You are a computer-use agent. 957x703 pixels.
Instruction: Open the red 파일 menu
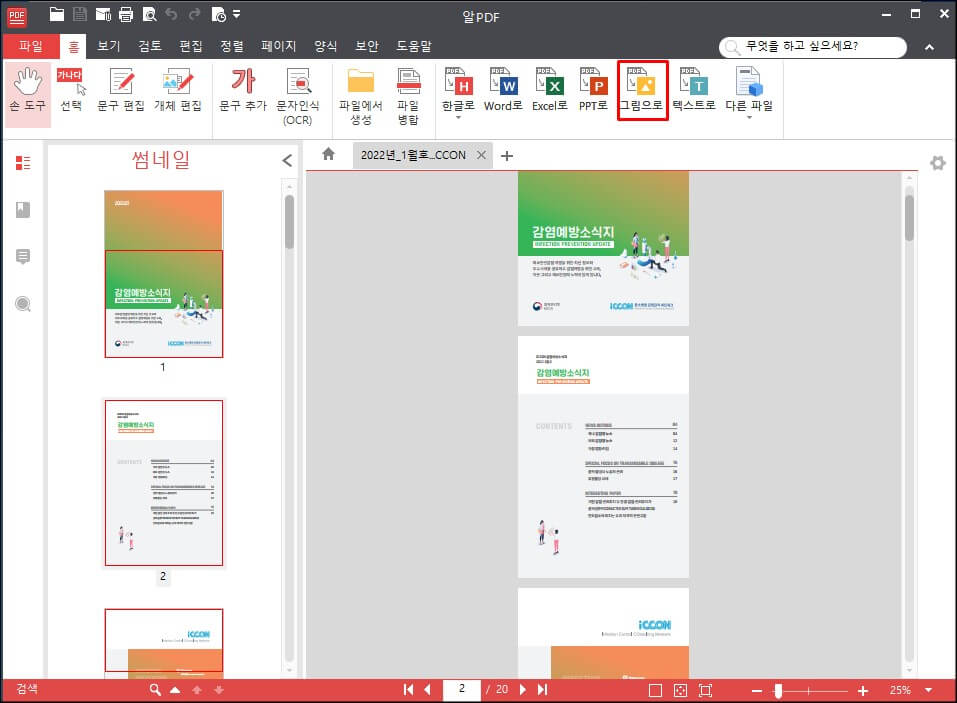[x=31, y=46]
